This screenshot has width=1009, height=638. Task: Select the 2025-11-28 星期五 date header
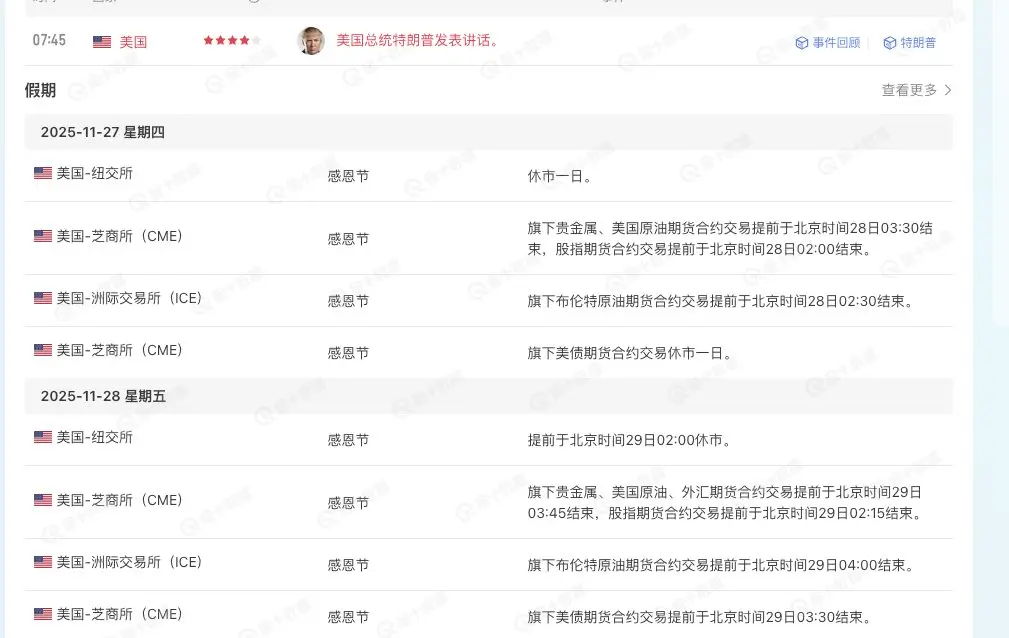[488, 396]
